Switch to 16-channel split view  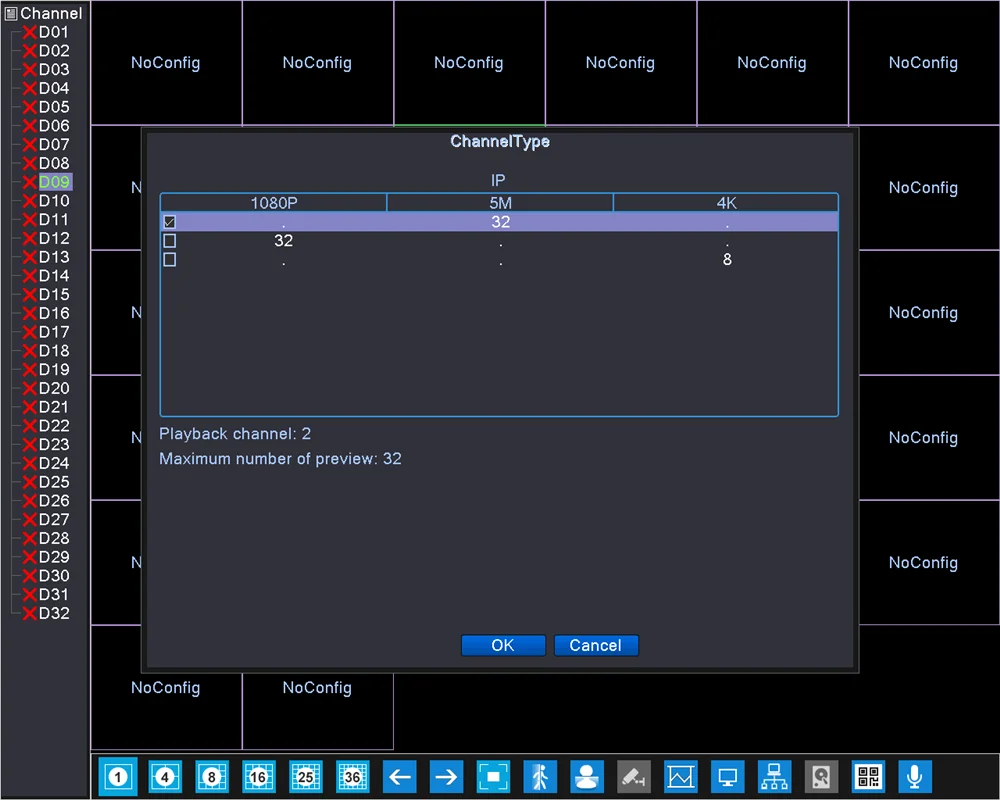(x=258, y=776)
